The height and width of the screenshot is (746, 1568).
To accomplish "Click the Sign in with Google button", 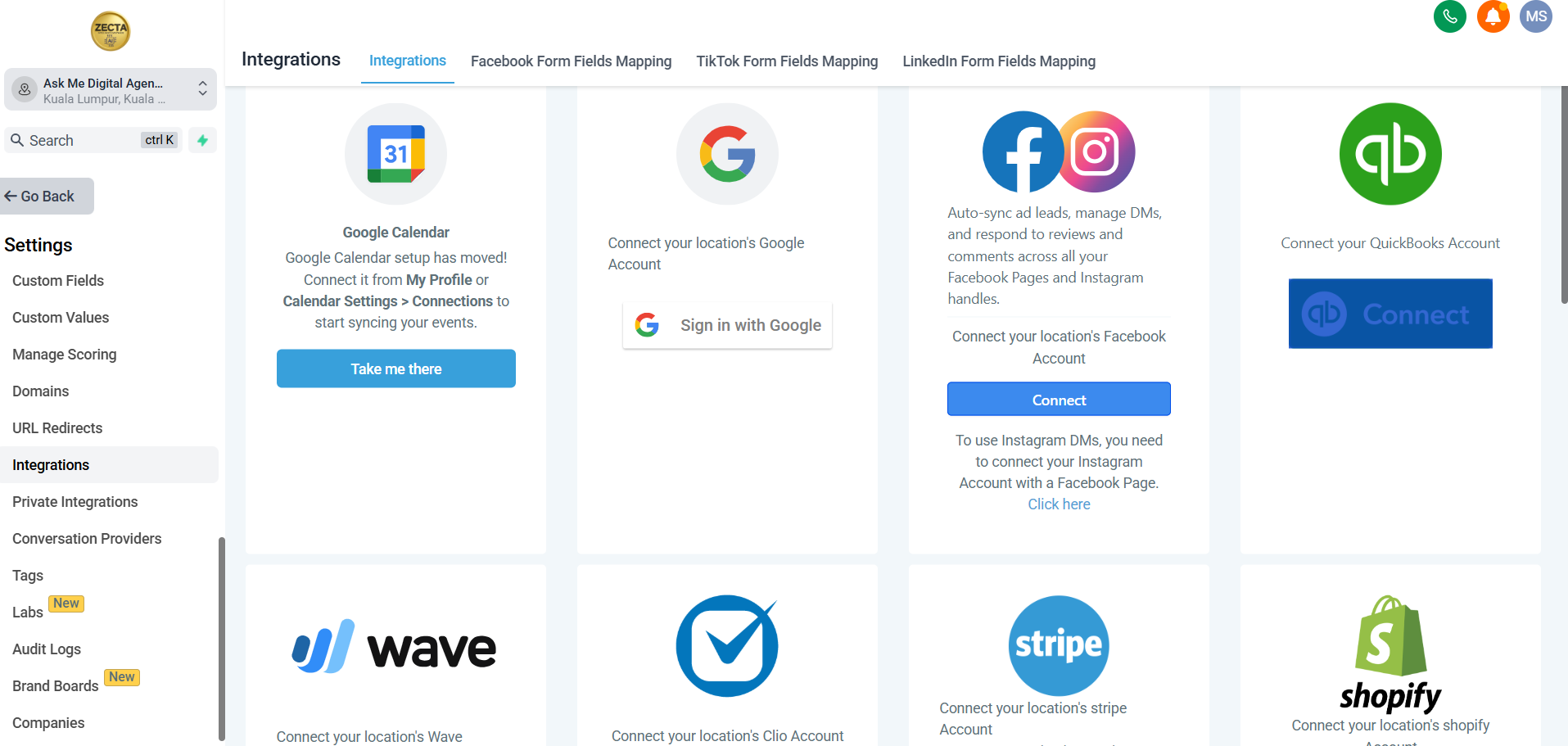I will tap(727, 325).
